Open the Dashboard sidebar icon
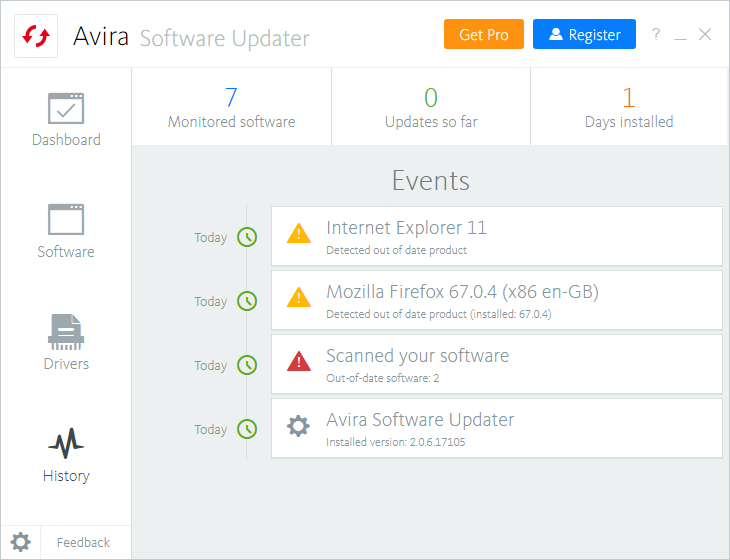The image size is (730, 560). pos(66,109)
